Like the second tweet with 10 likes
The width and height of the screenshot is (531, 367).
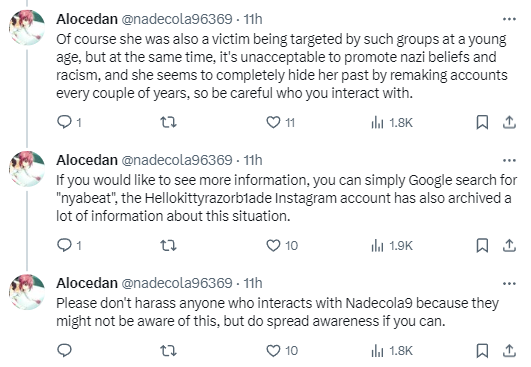coord(282,245)
